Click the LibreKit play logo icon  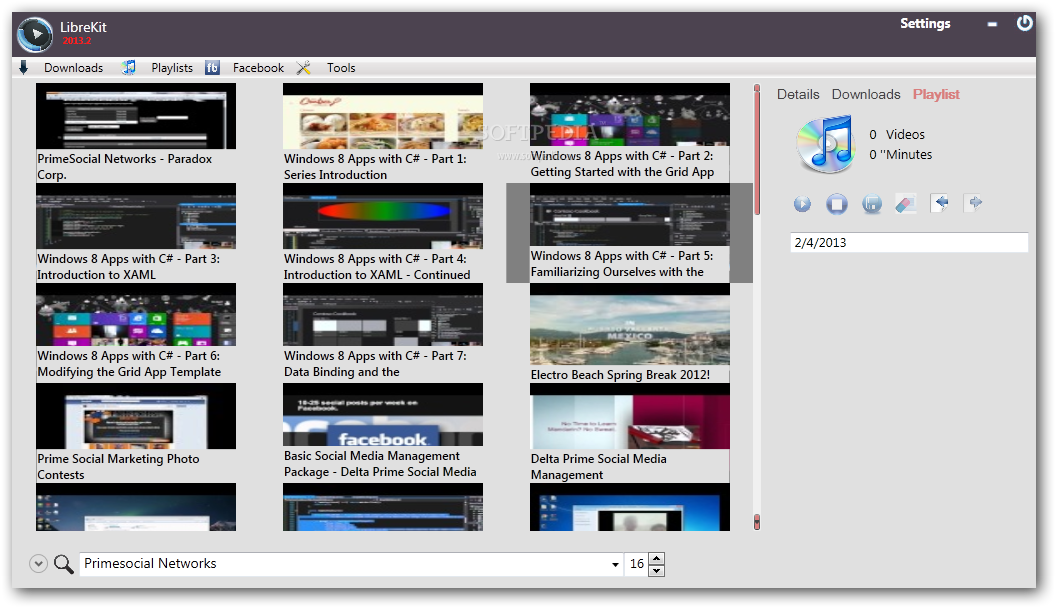(35, 34)
